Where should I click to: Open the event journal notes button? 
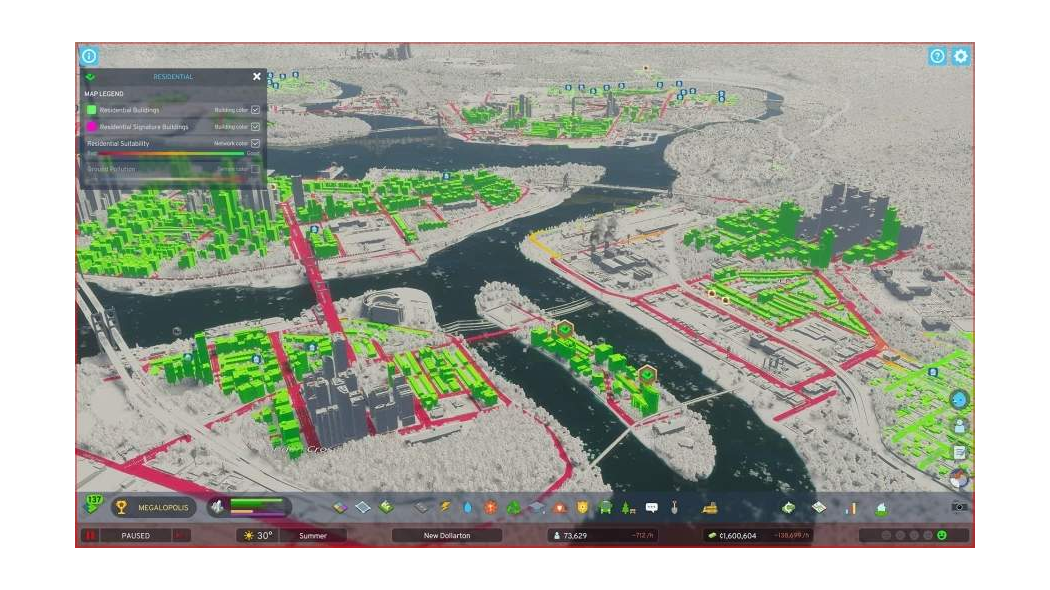click(960, 453)
